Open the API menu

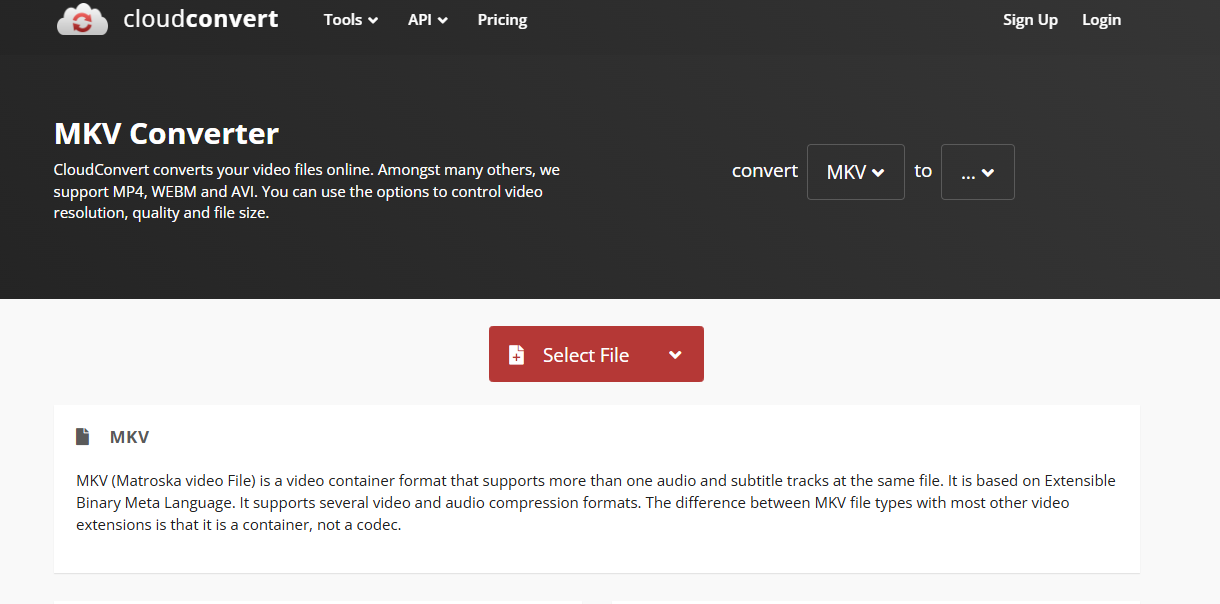[x=428, y=20]
